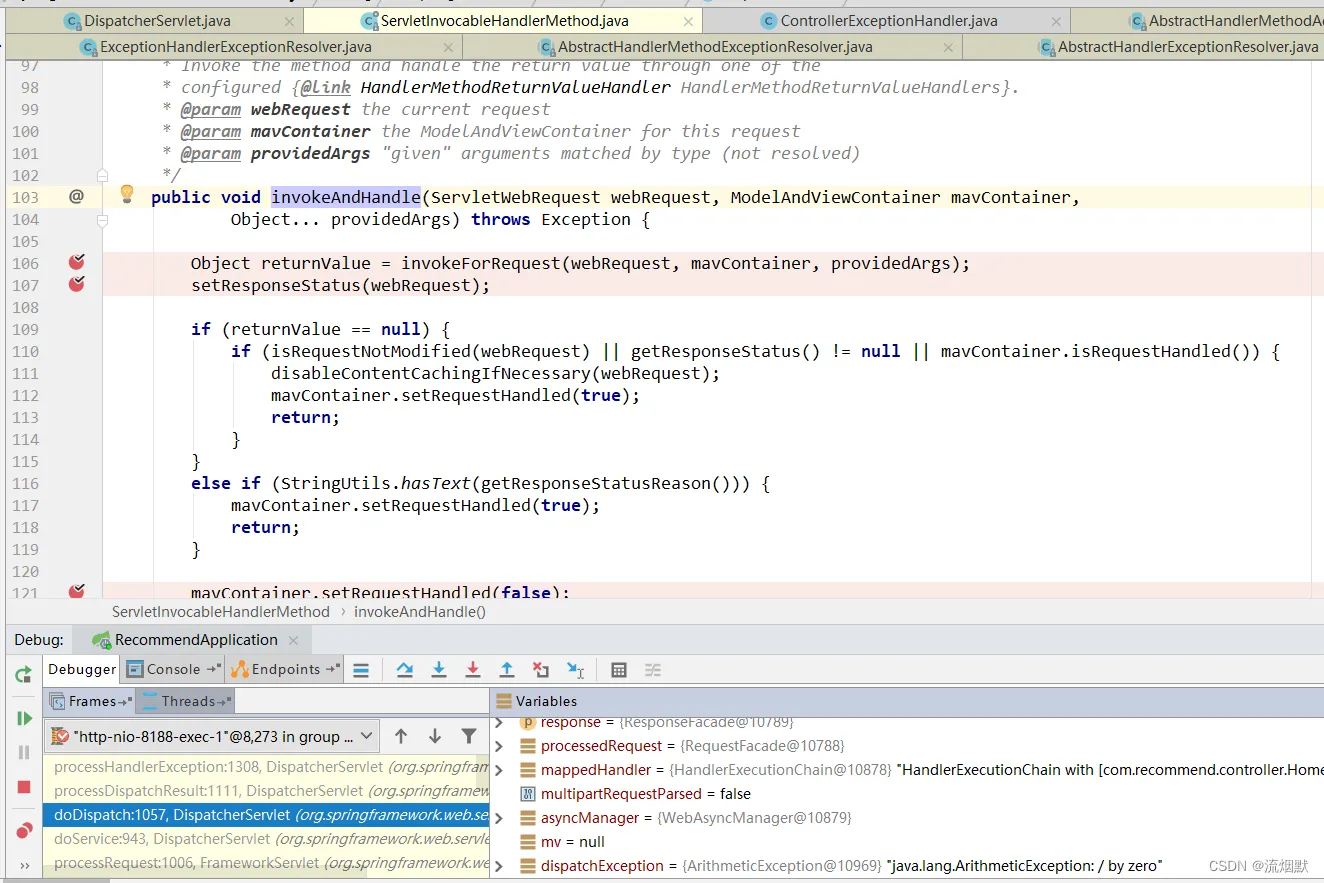The width and height of the screenshot is (1324, 883).
Task: Select previous frame with up arrow
Action: click(x=401, y=736)
